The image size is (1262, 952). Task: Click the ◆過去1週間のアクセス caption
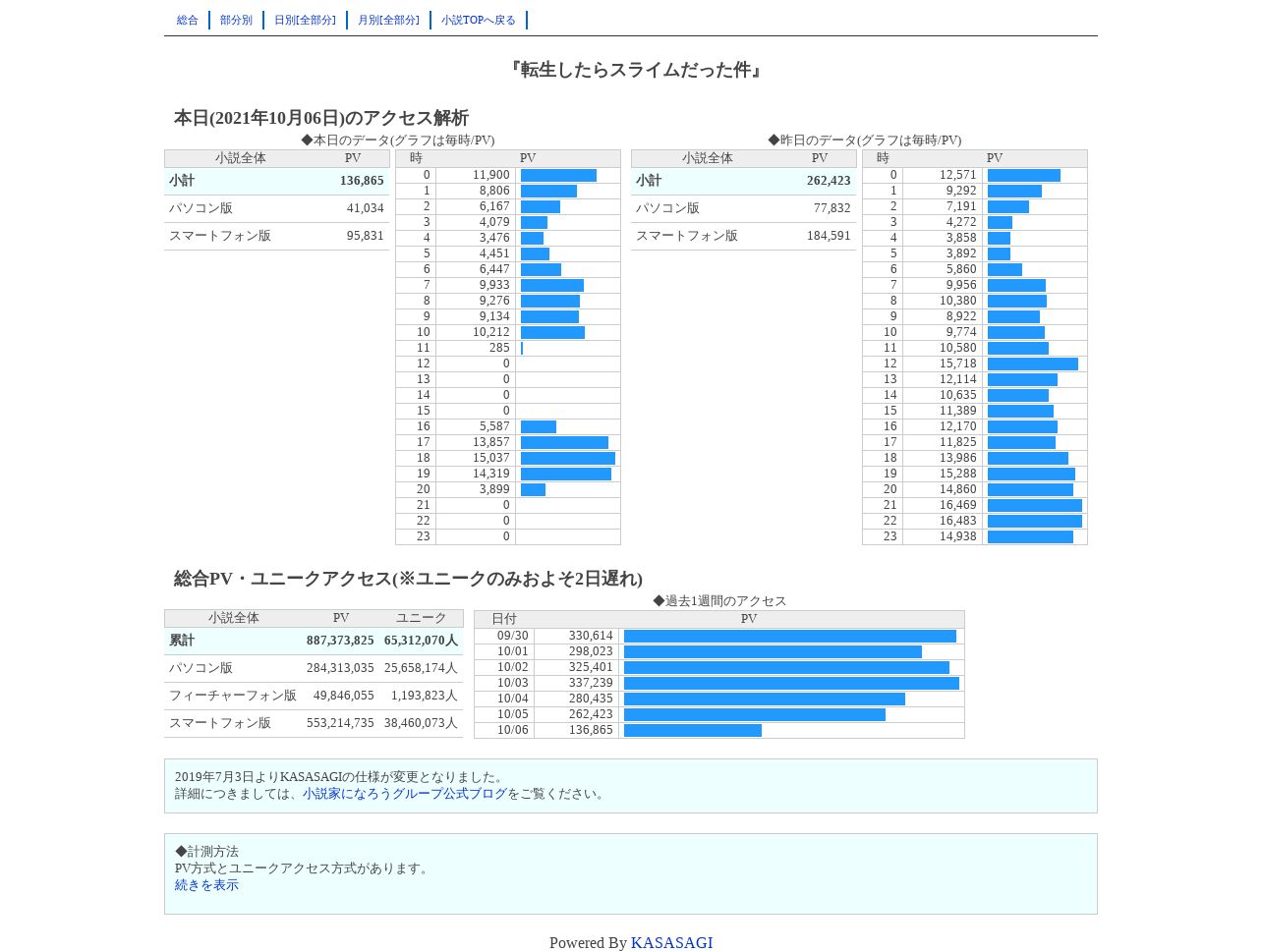tap(719, 601)
